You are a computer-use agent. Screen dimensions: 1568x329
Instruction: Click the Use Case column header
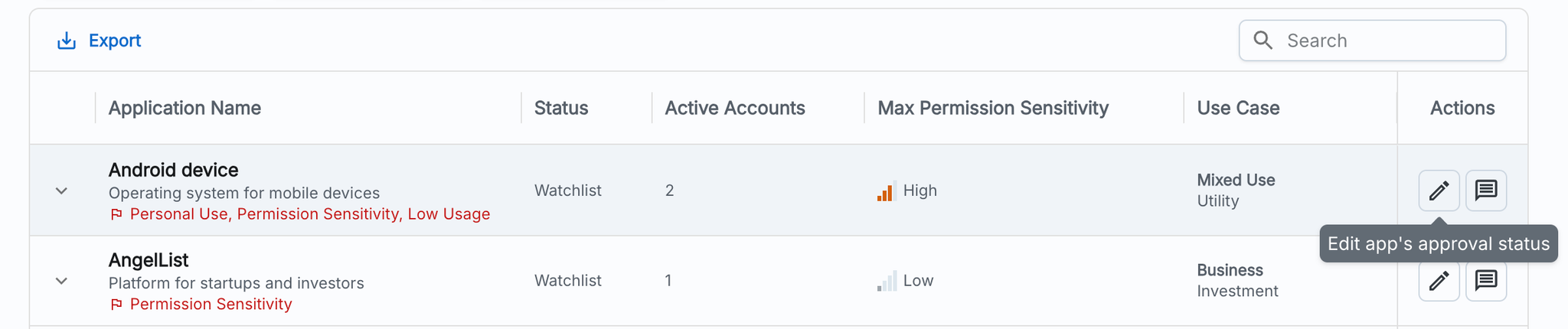click(x=1238, y=108)
